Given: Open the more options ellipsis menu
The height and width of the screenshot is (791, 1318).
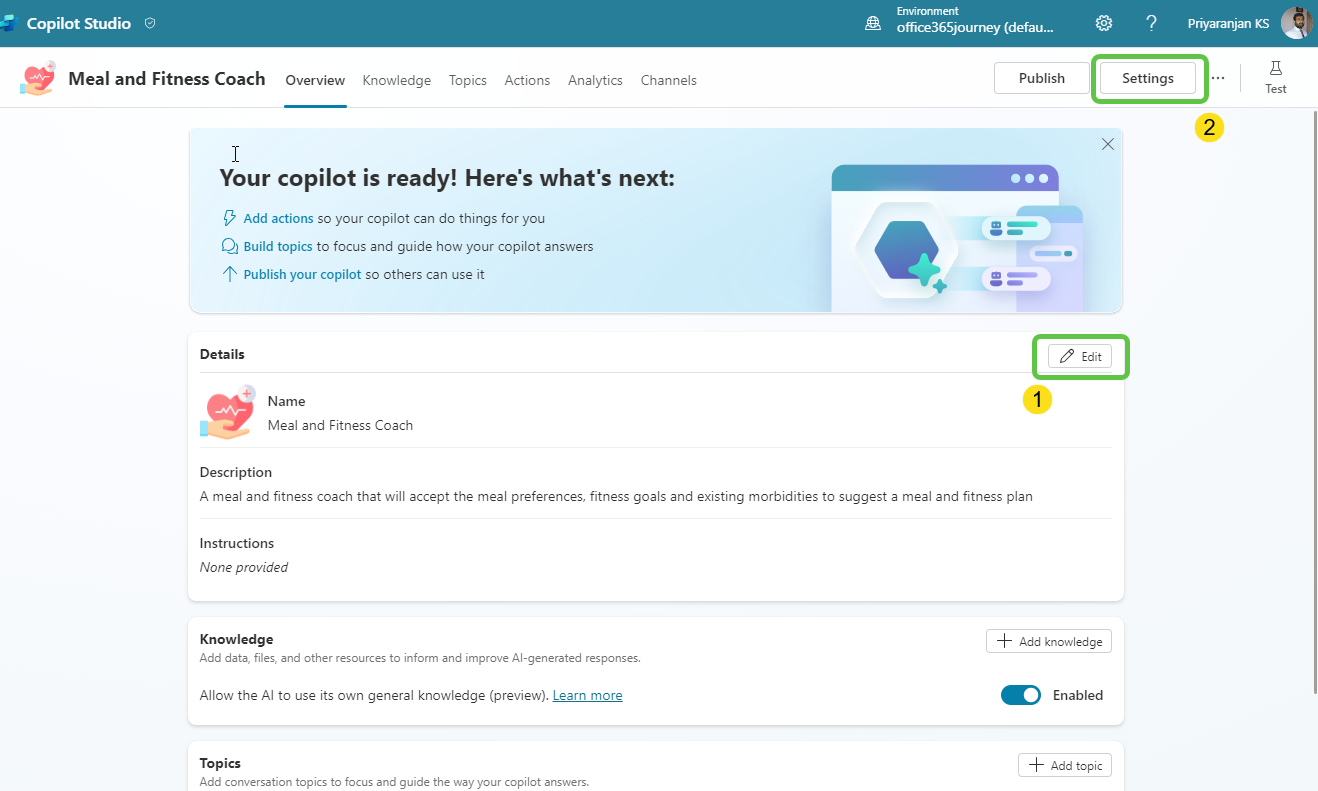Looking at the screenshot, I should [1217, 78].
